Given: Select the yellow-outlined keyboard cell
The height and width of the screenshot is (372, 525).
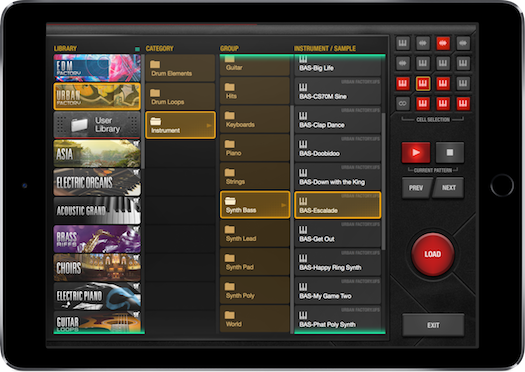Looking at the screenshot, I should click(x=423, y=83).
